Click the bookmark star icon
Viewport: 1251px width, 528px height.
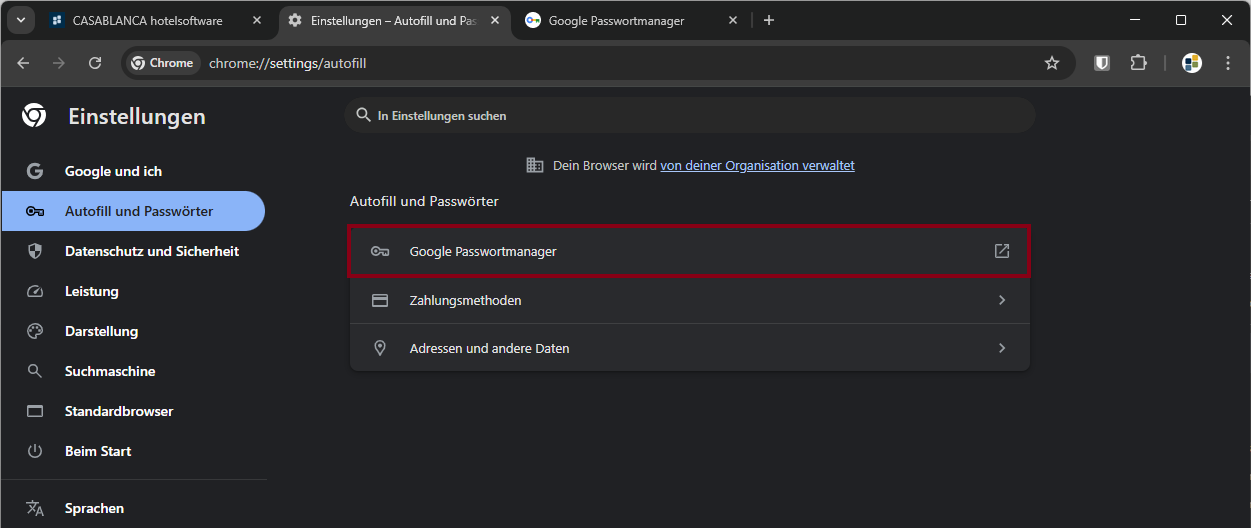[1052, 63]
